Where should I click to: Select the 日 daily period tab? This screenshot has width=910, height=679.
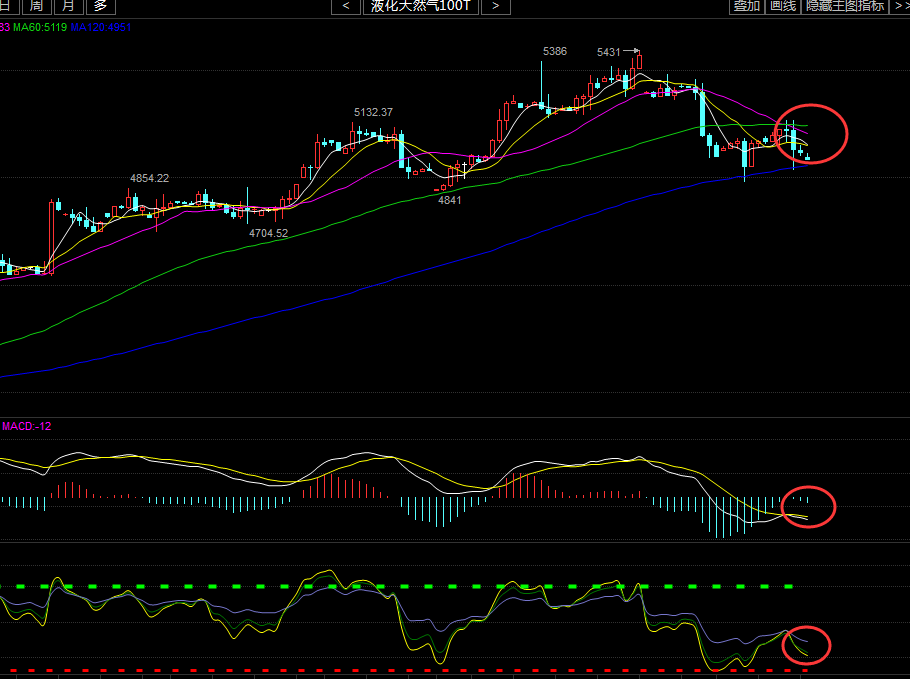pyautogui.click(x=5, y=6)
